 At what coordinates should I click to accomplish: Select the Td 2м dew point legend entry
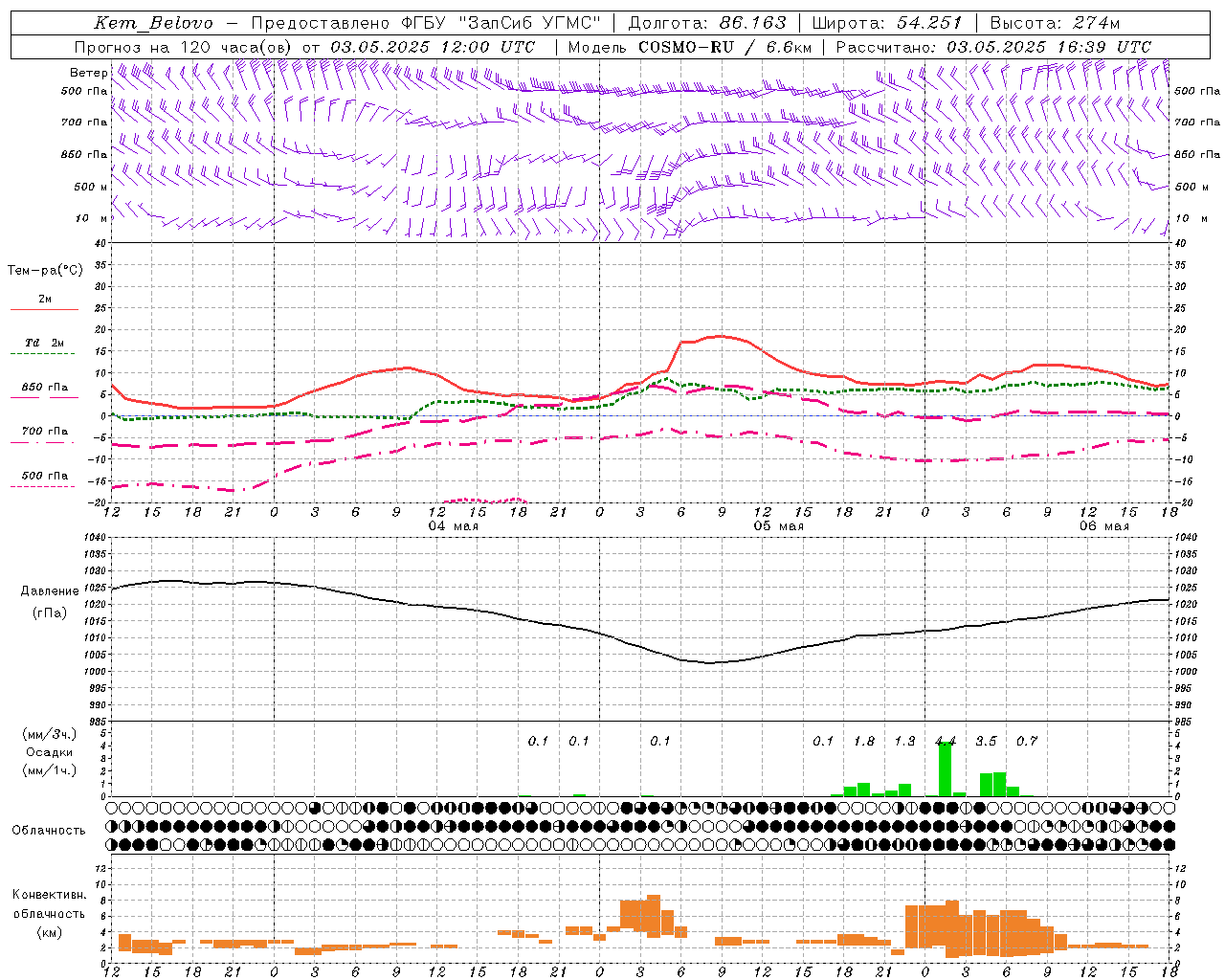pos(45,343)
